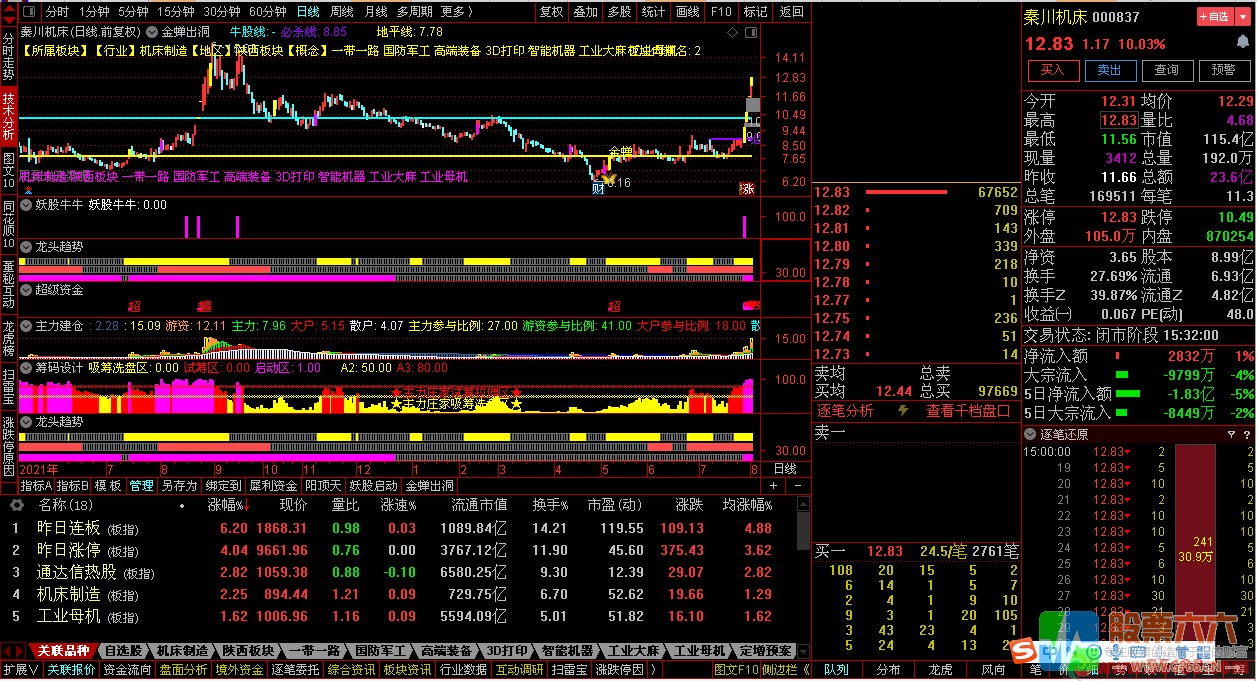Switch to the 机床制造 sector tab
Screen dimensions: 1257x681
182,651
